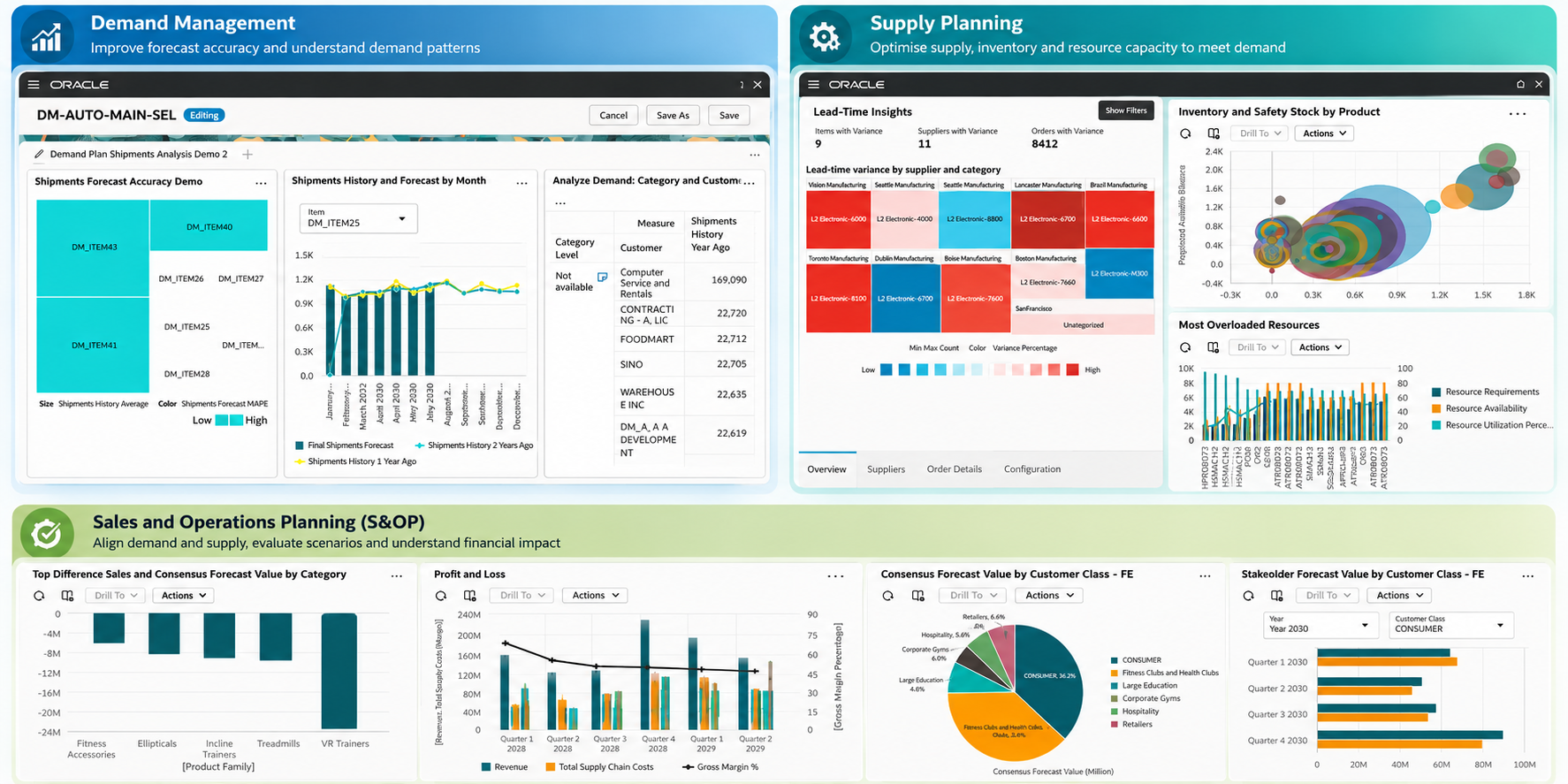Select the DM_ITEM40 treemap tile

[209, 226]
